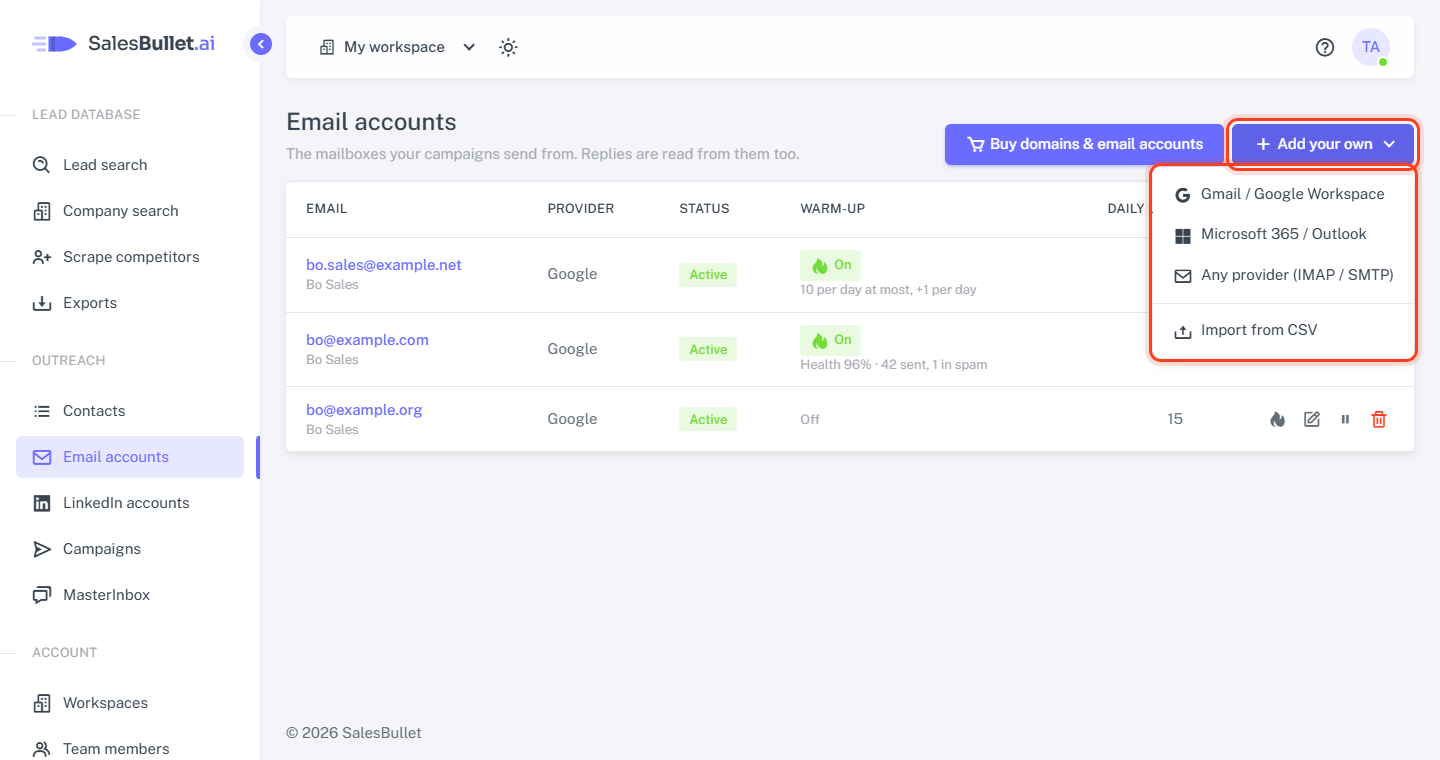Pause the bo@example.org account

(1345, 419)
